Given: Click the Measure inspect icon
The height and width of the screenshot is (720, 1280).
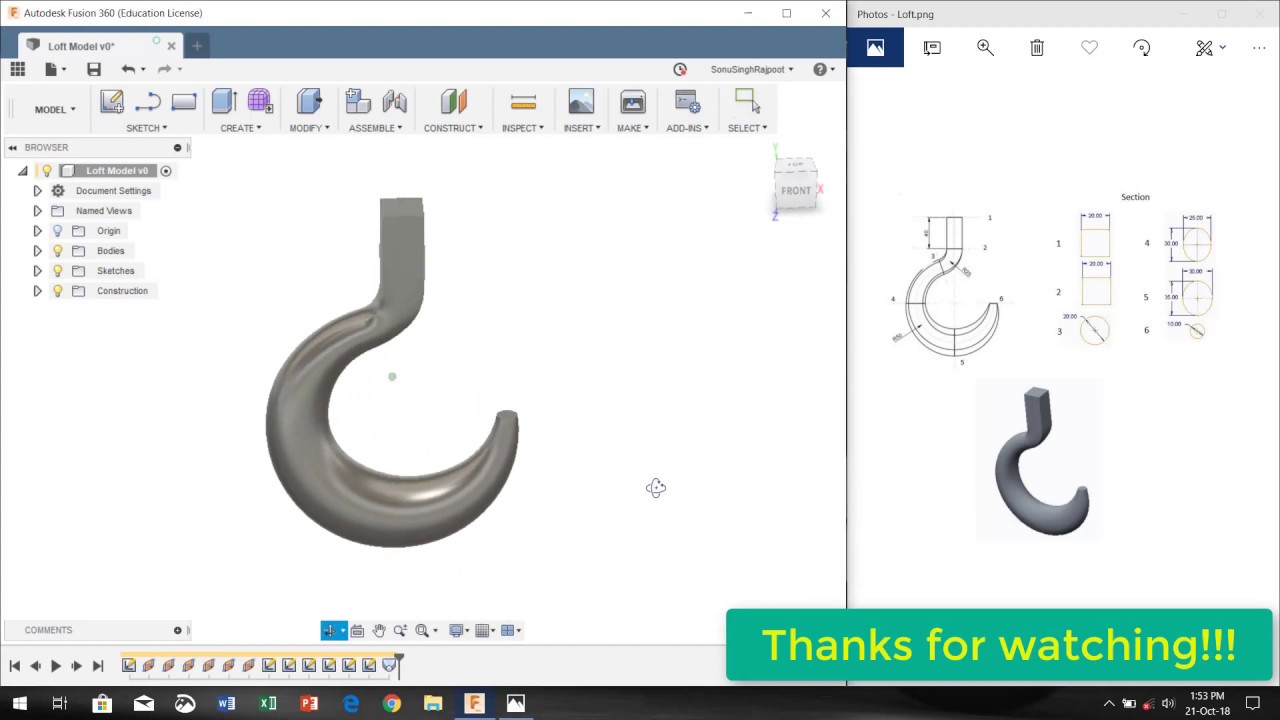Looking at the screenshot, I should click(523, 101).
